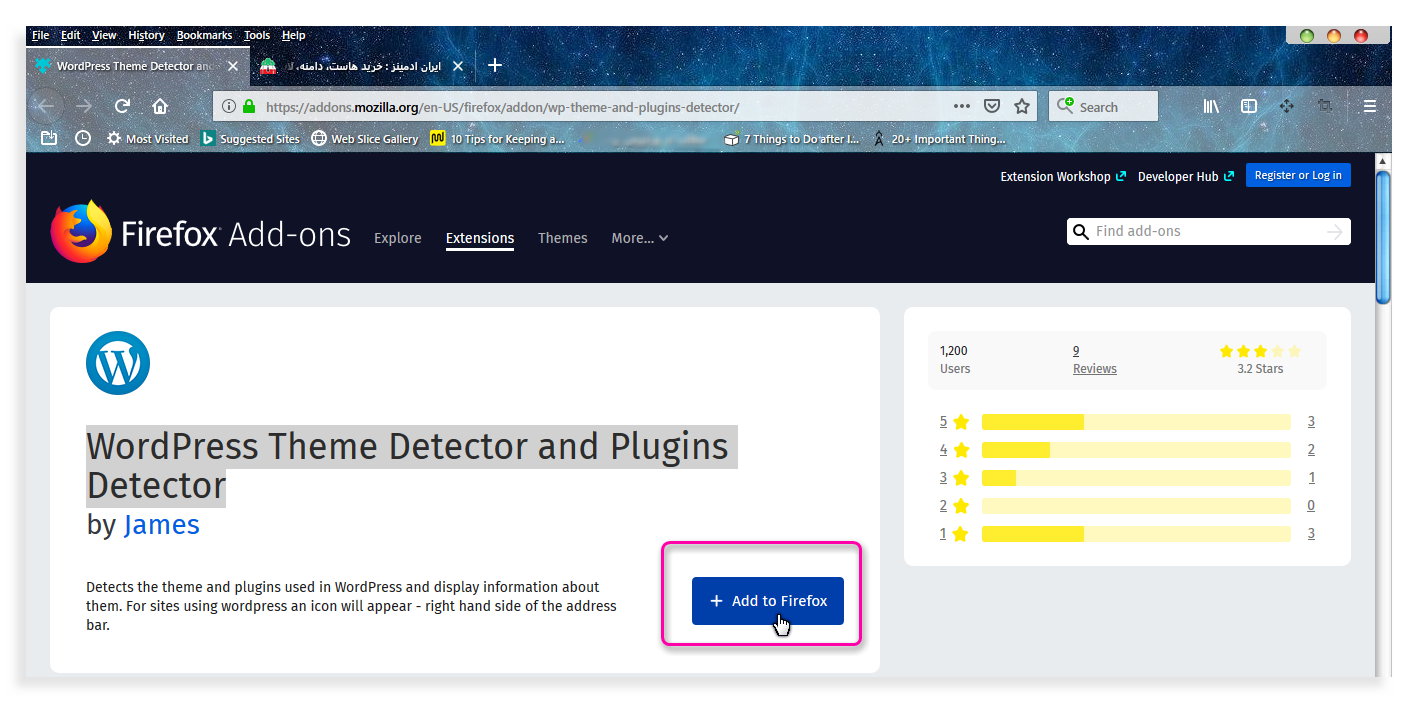Save page to Pocket

coord(992,106)
